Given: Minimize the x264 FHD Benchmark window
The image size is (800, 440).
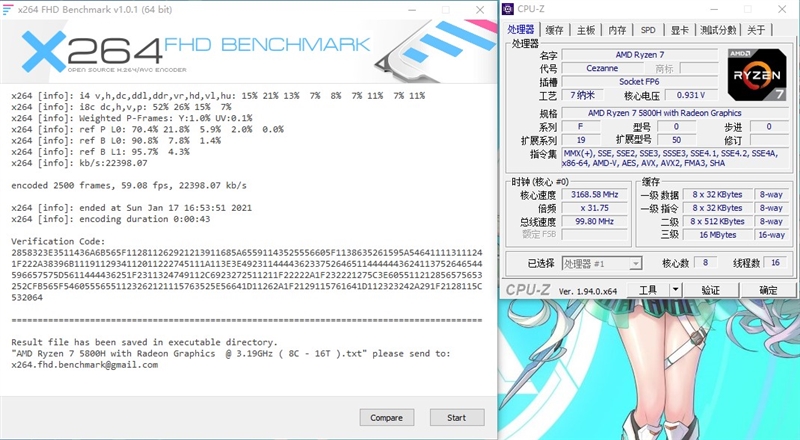Looking at the screenshot, I should coord(412,10).
